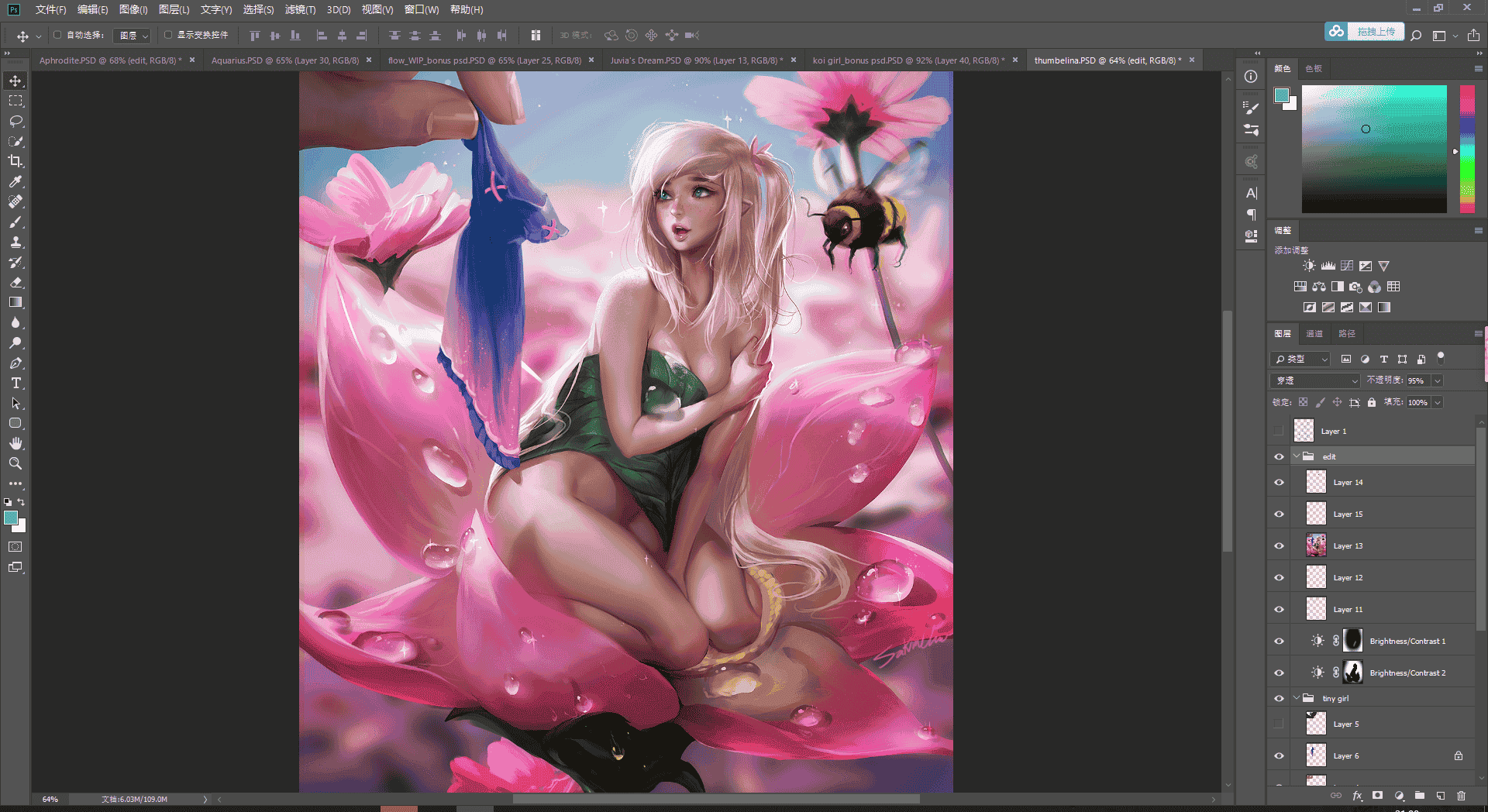Switch to the Channels panel tab
This screenshot has height=812, width=1488.
tap(1314, 333)
